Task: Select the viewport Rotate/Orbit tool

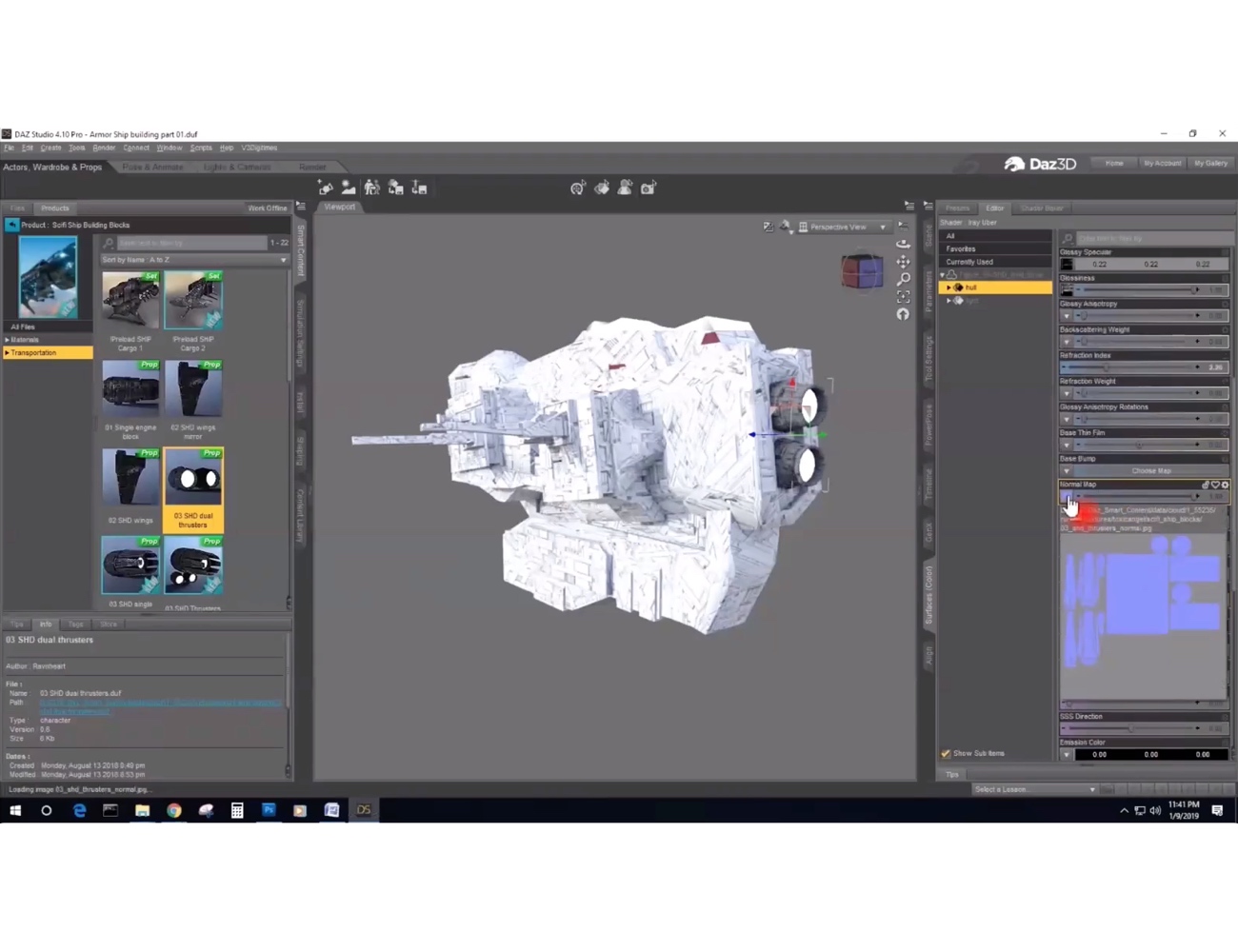Action: click(903, 244)
